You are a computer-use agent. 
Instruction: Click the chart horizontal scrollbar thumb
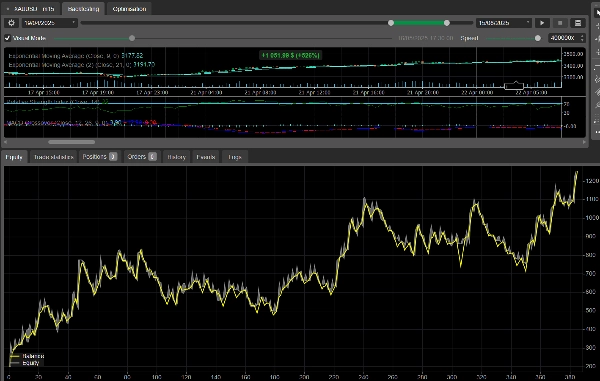pyautogui.click(x=72, y=142)
